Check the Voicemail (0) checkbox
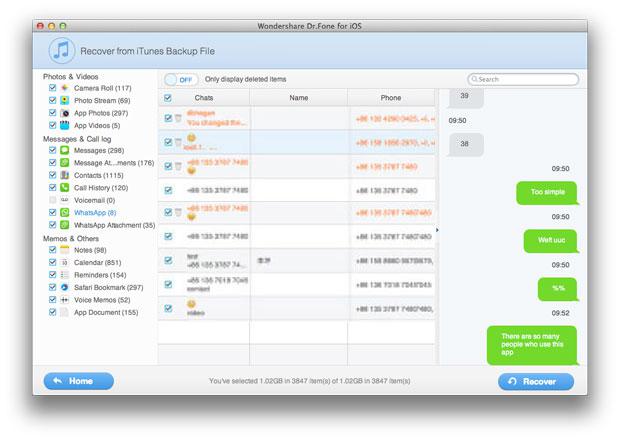 tap(52, 200)
